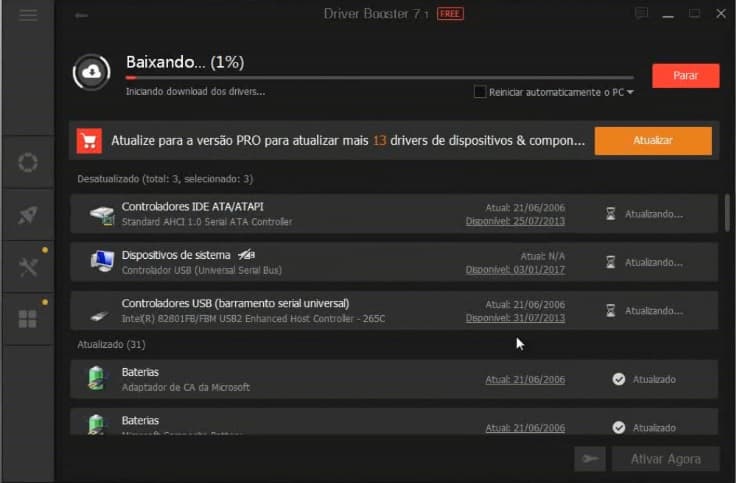Click the Adaptador de CA da Microsoft text
Image resolution: width=736 pixels, height=483 pixels.
pos(185,387)
